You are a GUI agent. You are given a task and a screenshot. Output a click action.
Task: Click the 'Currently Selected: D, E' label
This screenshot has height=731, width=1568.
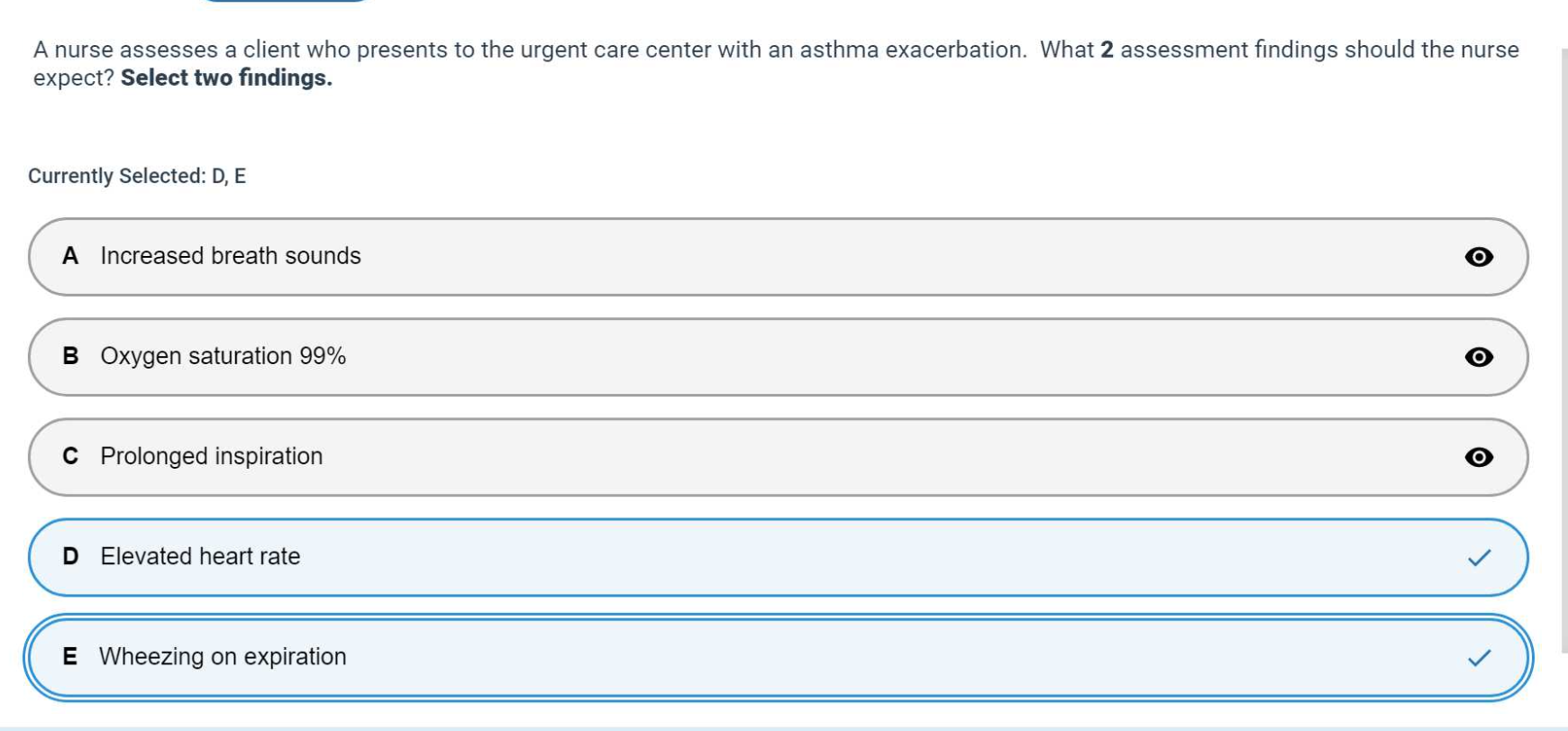click(x=137, y=176)
